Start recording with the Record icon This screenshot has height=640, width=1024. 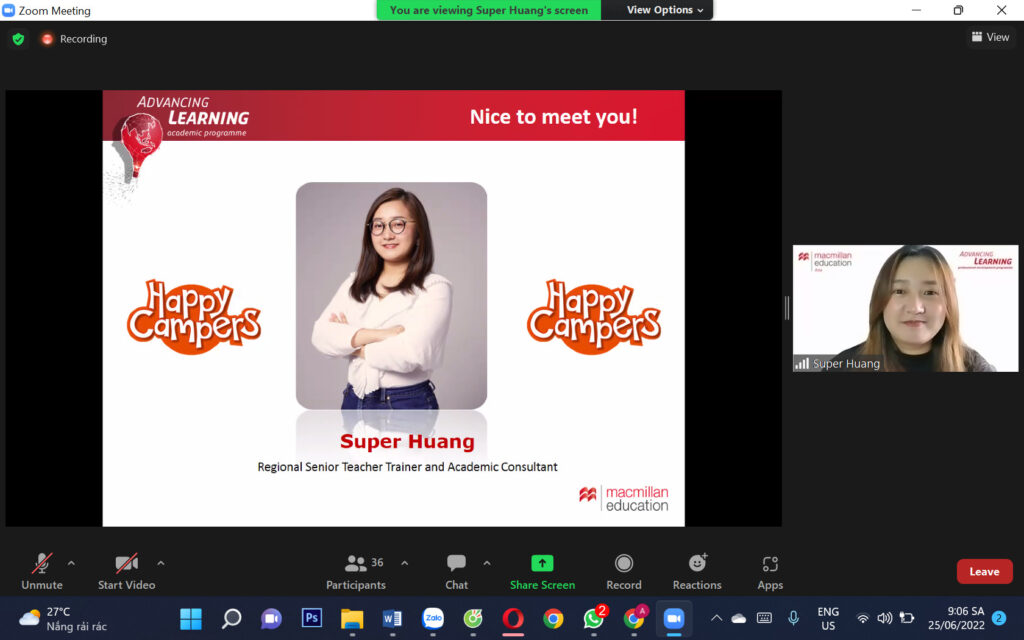623,564
